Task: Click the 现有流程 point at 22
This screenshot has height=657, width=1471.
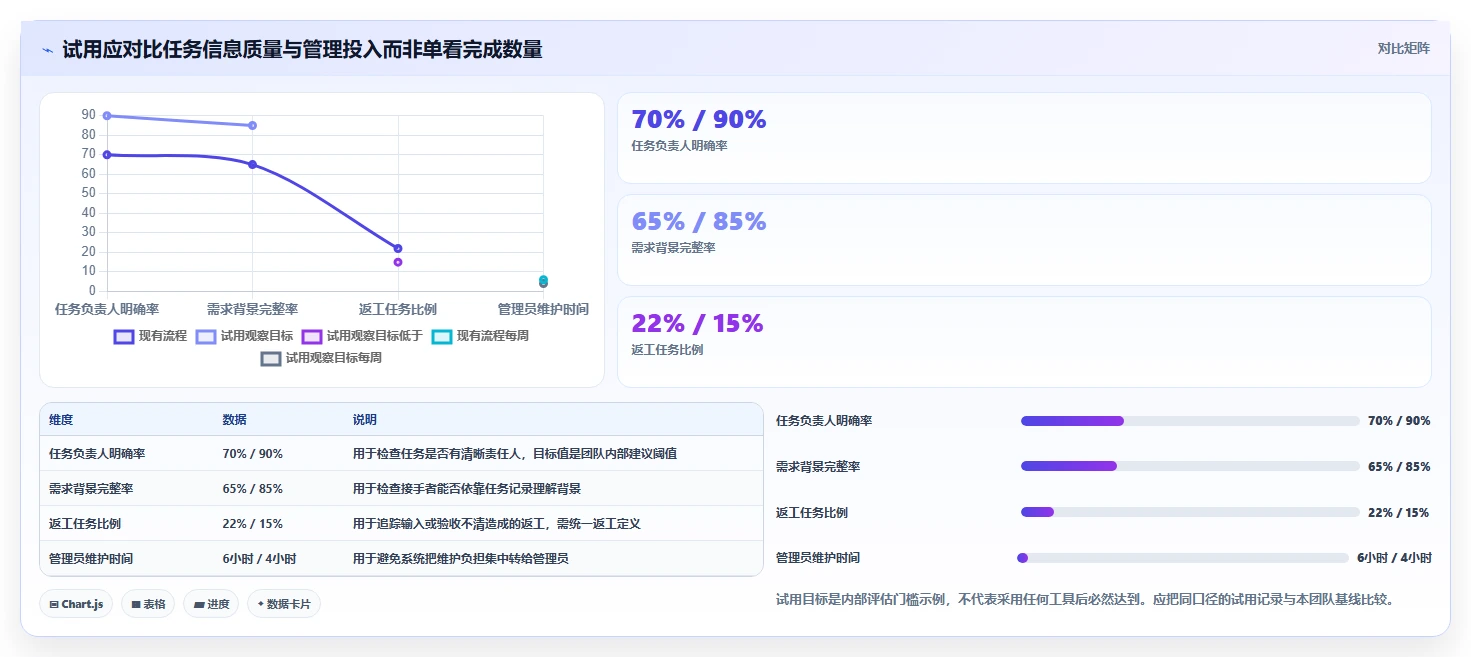Action: point(398,248)
